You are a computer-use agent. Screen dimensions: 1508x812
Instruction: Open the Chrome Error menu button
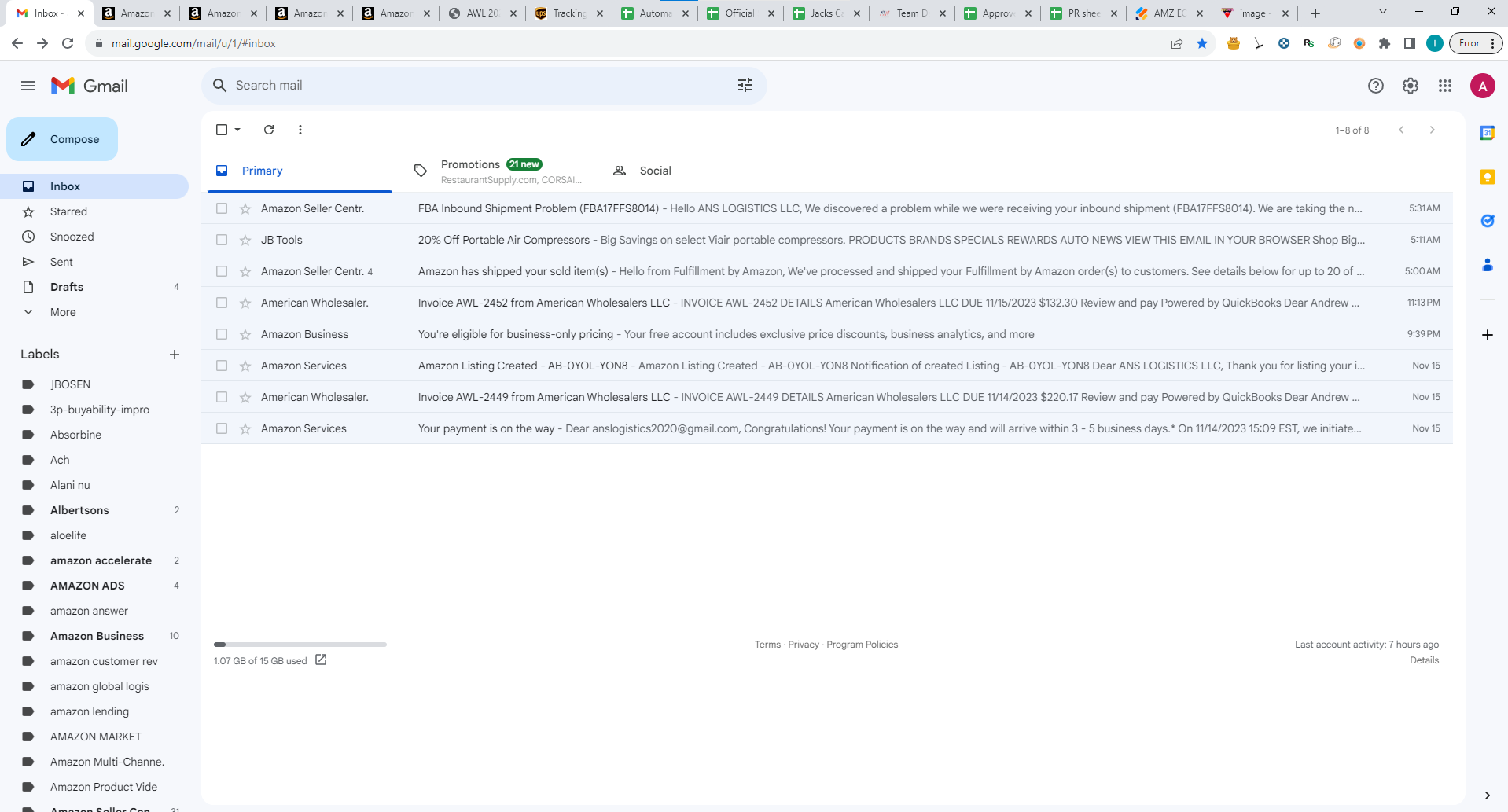pyautogui.click(x=1476, y=43)
